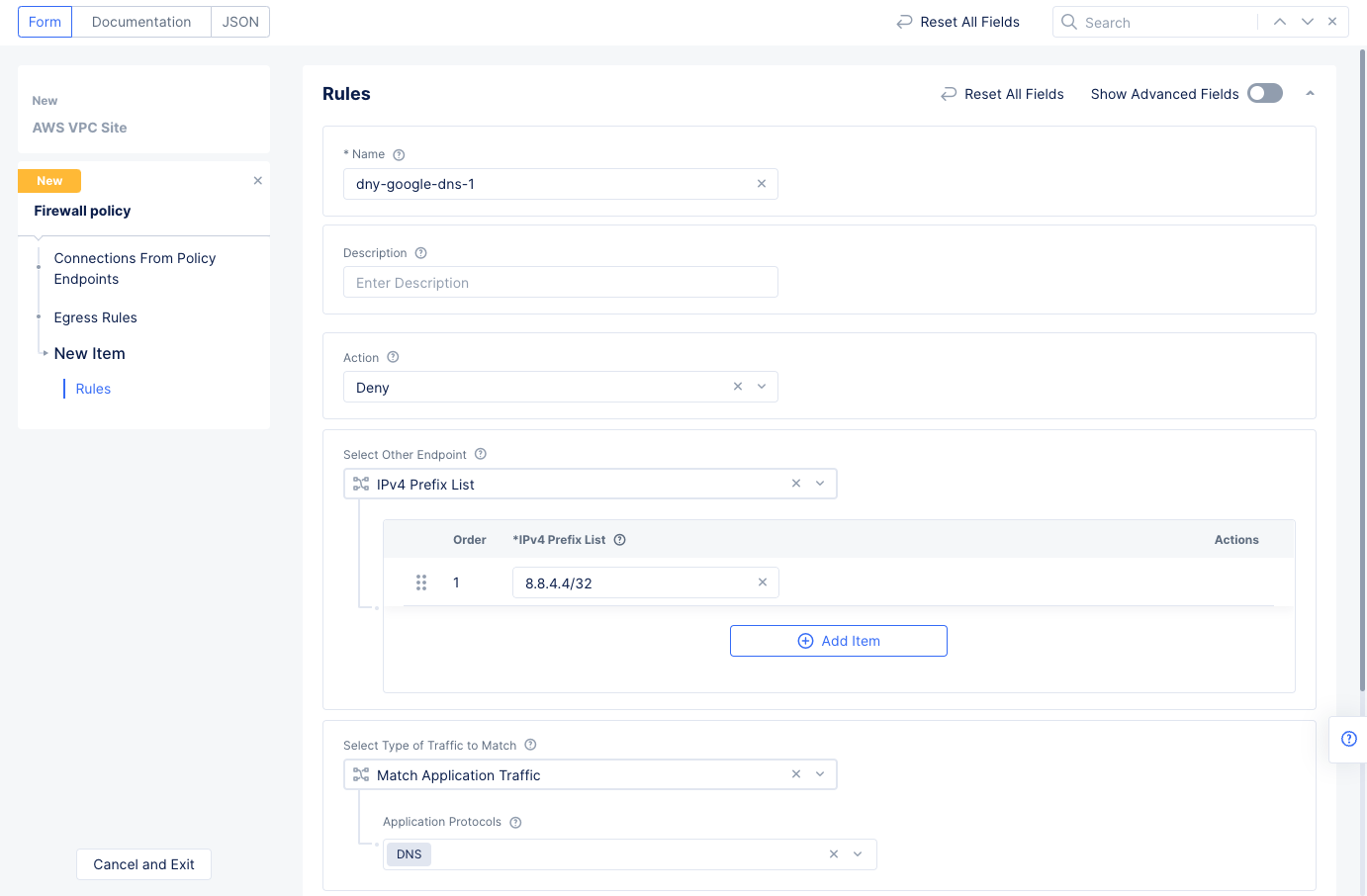Select Egress Rules in the sidebar
The image size is (1367, 896).
(95, 317)
